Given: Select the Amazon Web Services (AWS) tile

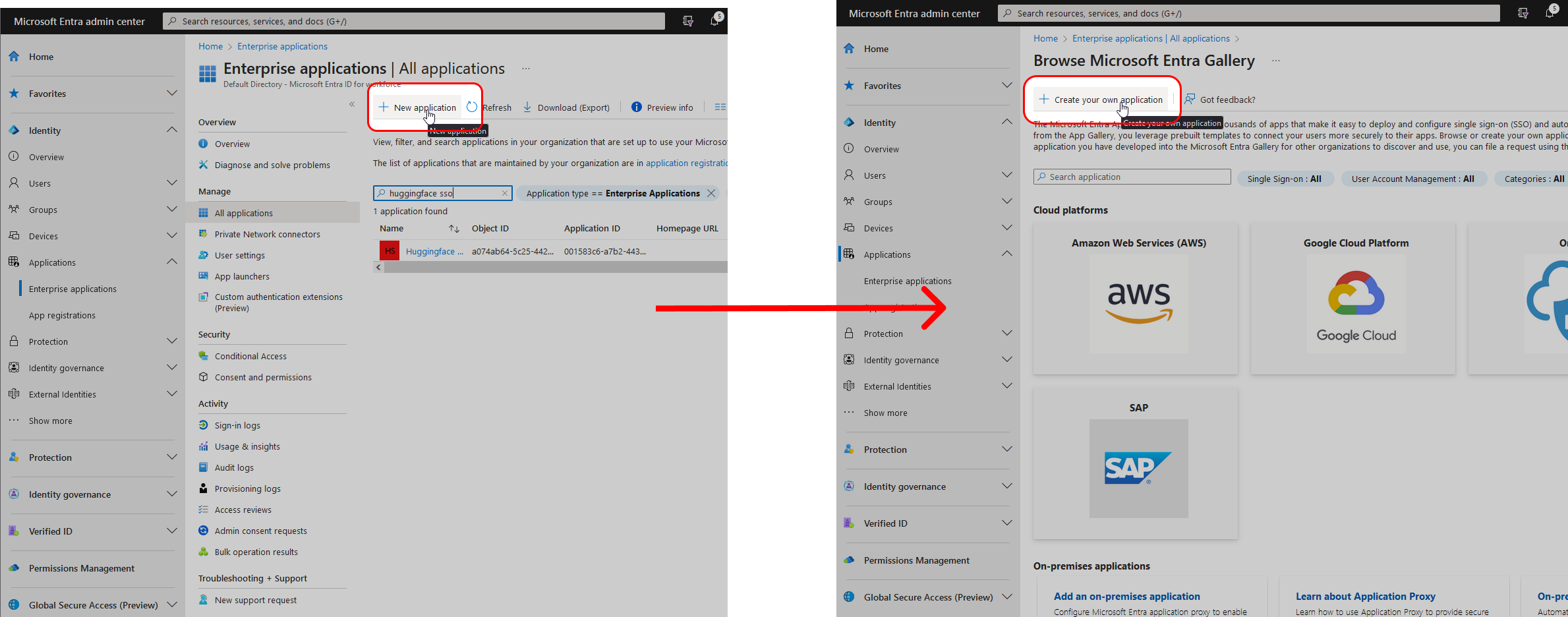Looking at the screenshot, I should click(1138, 298).
